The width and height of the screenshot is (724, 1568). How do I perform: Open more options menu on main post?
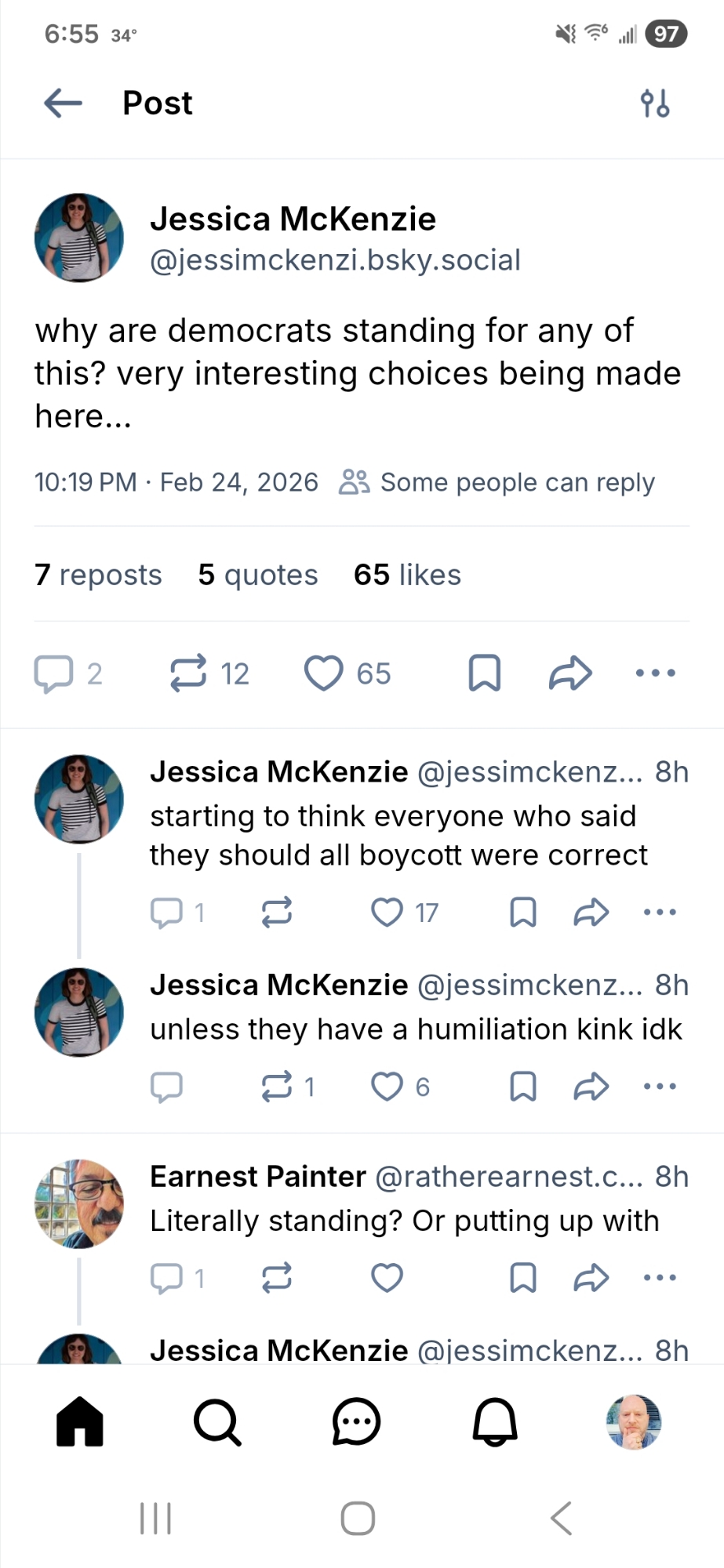pyautogui.click(x=655, y=673)
